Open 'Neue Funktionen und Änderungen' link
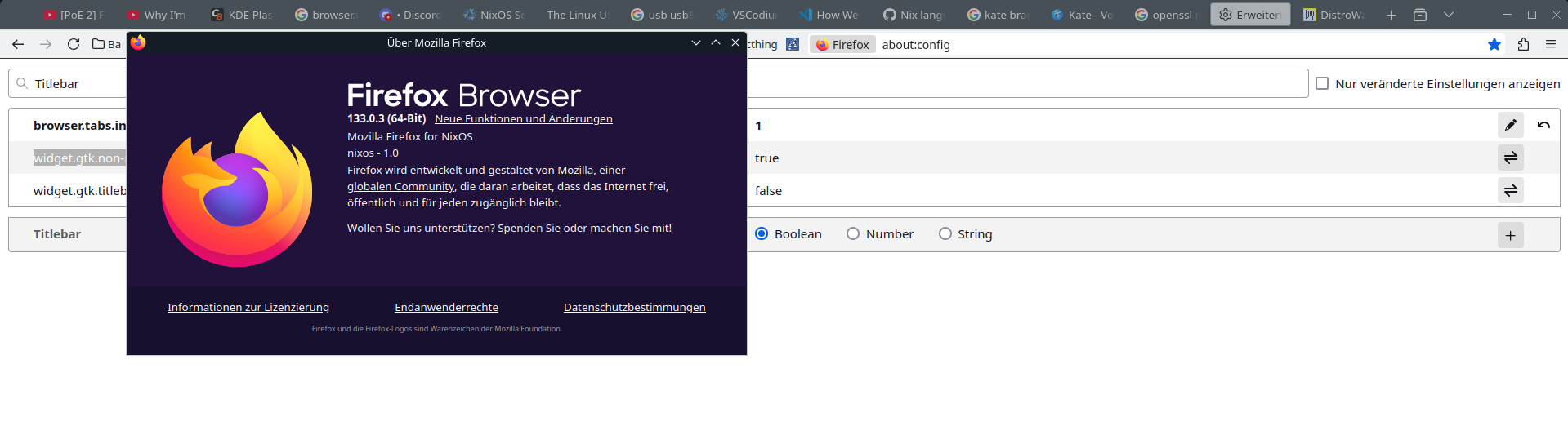Screen dimensions: 1568x444 coord(523,118)
